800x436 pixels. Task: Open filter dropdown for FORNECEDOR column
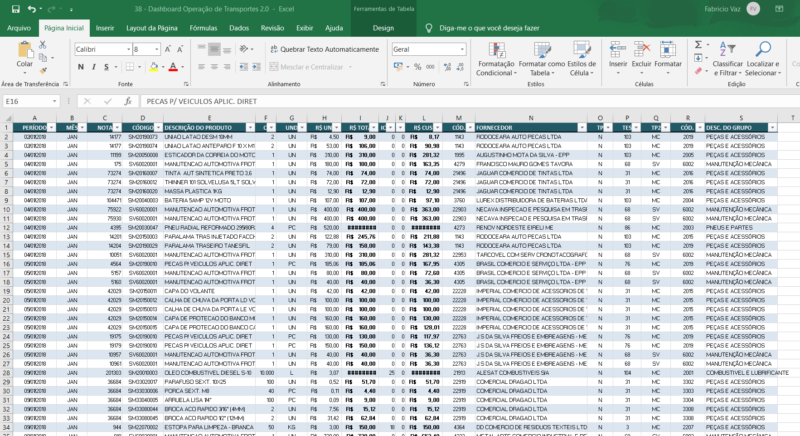tap(582, 127)
